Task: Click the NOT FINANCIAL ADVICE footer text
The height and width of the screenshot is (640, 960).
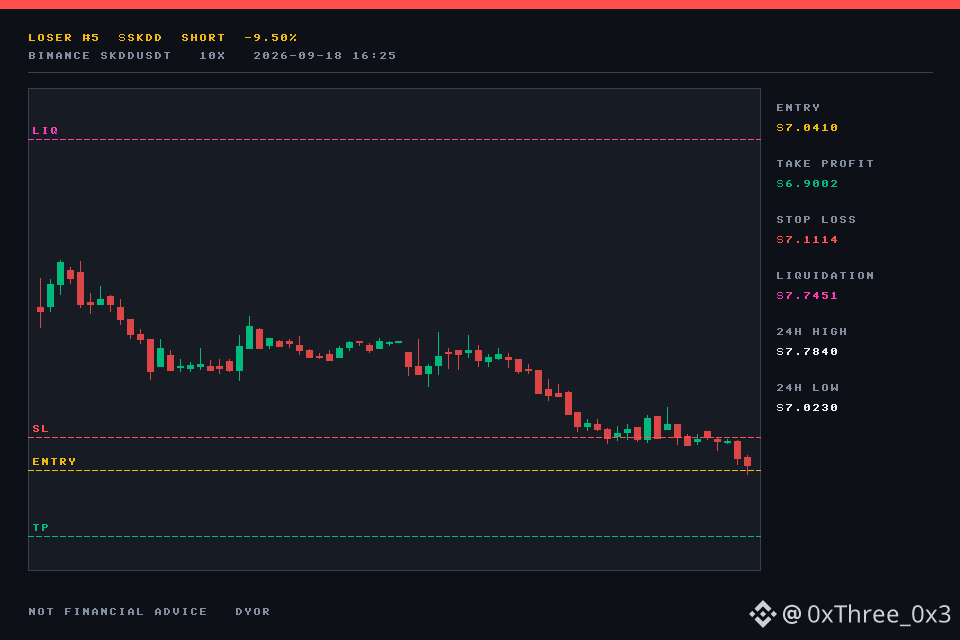Action: pos(118,612)
